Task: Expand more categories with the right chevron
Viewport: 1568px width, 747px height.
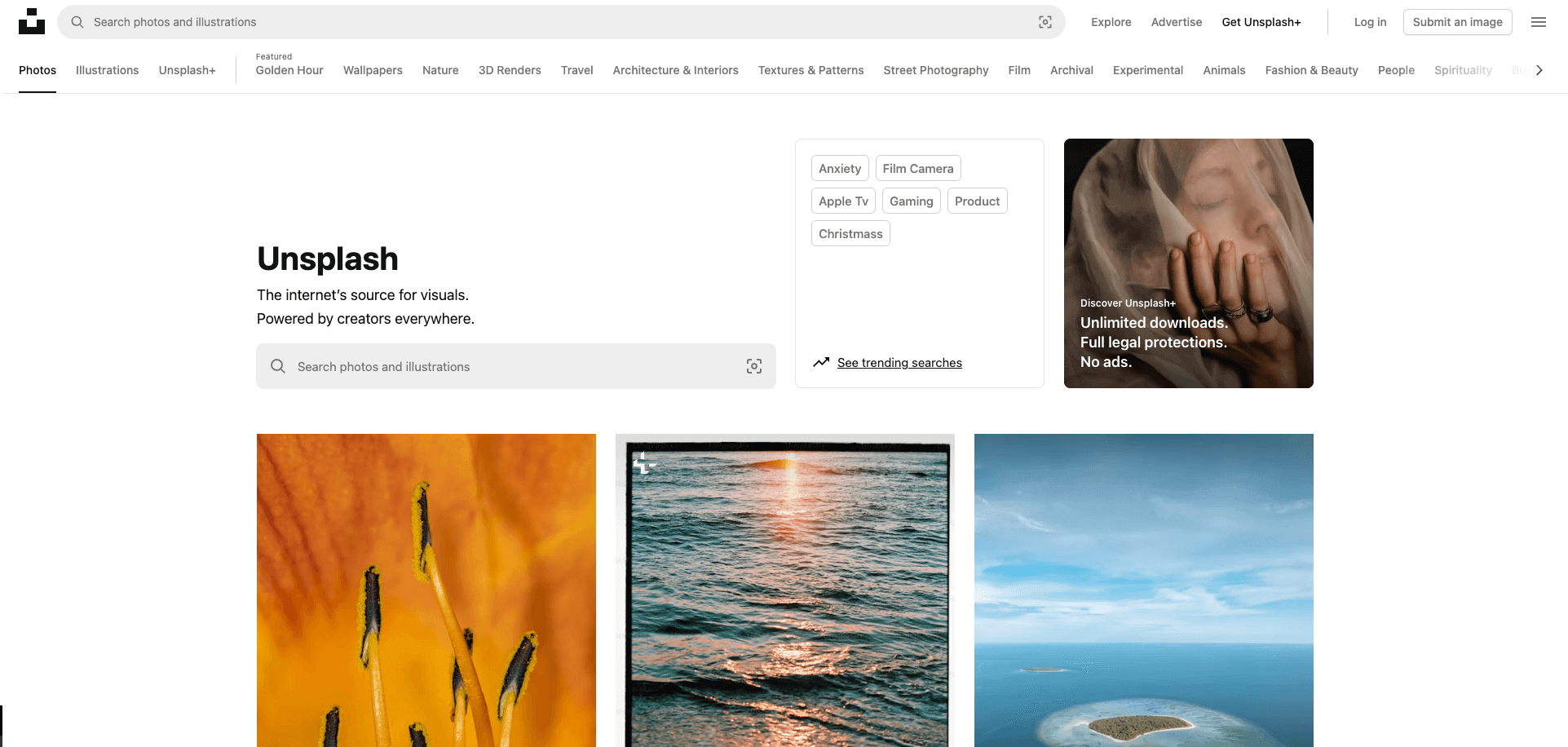Action: coord(1539,70)
